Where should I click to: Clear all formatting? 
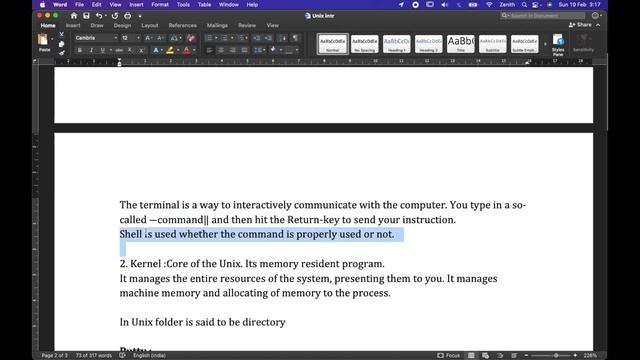(191, 38)
